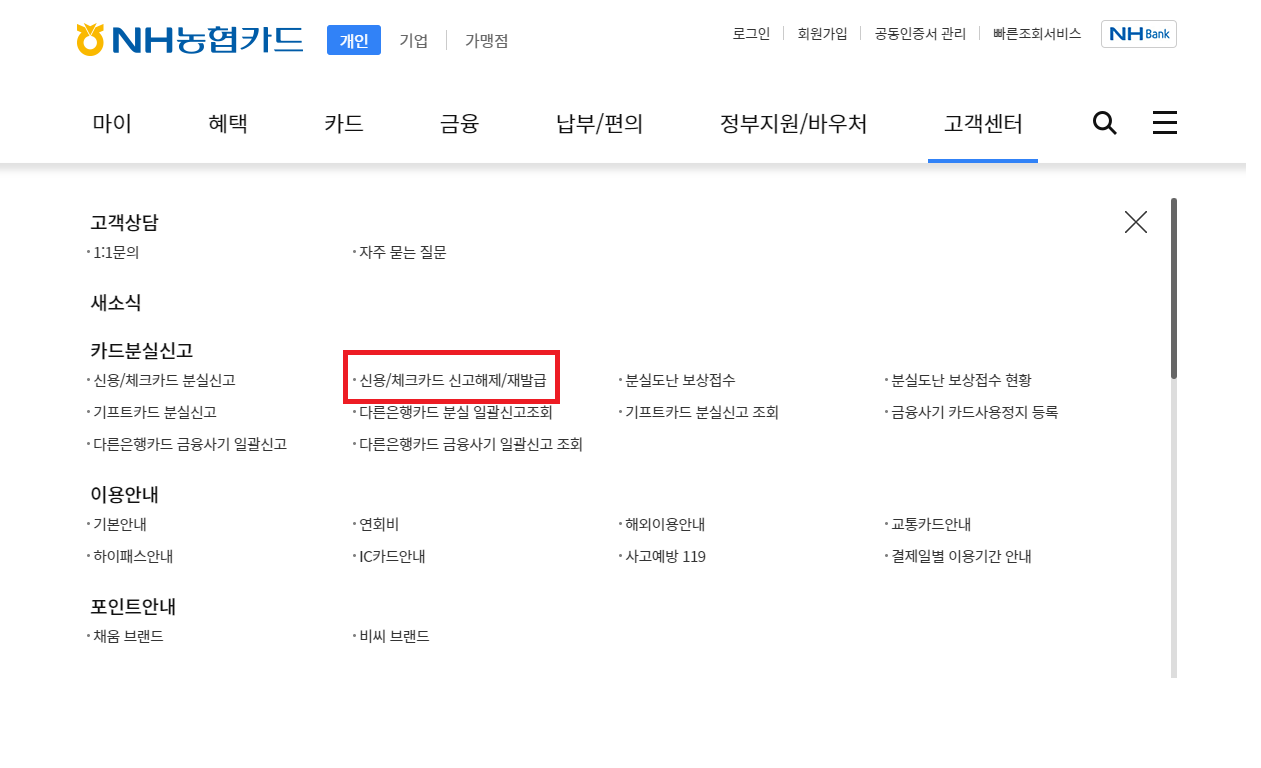This screenshot has width=1261, height=768.
Task: Open 공동인증서 관리
Action: tap(918, 33)
